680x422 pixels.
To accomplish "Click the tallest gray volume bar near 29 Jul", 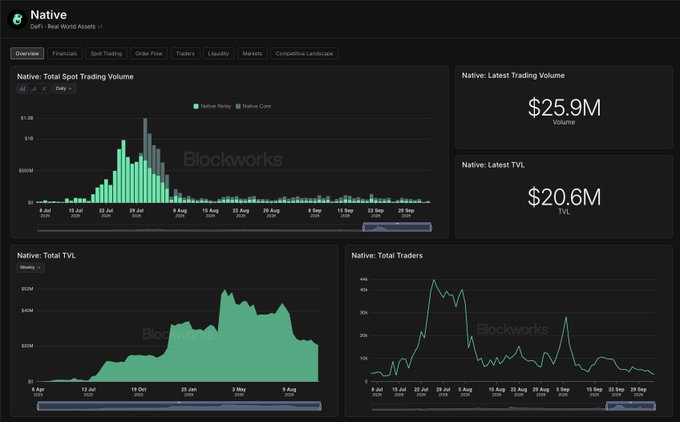I will click(x=145, y=137).
